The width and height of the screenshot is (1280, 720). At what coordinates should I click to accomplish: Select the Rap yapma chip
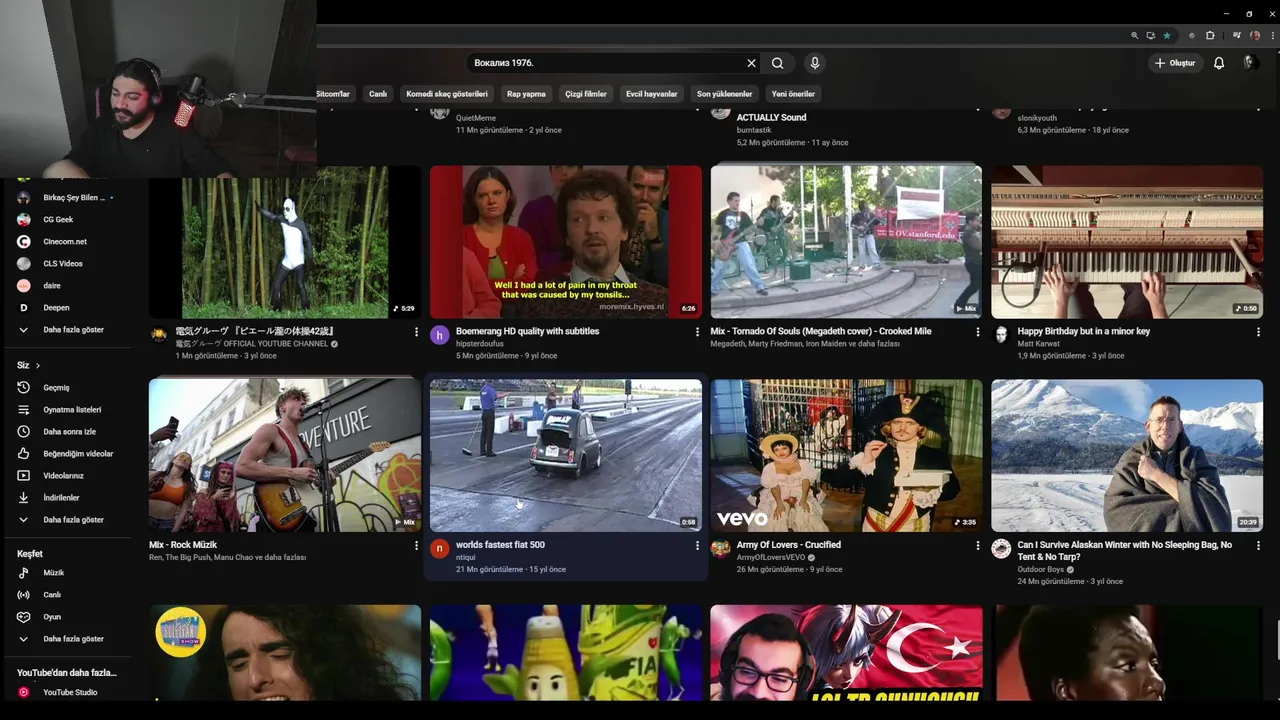[526, 94]
